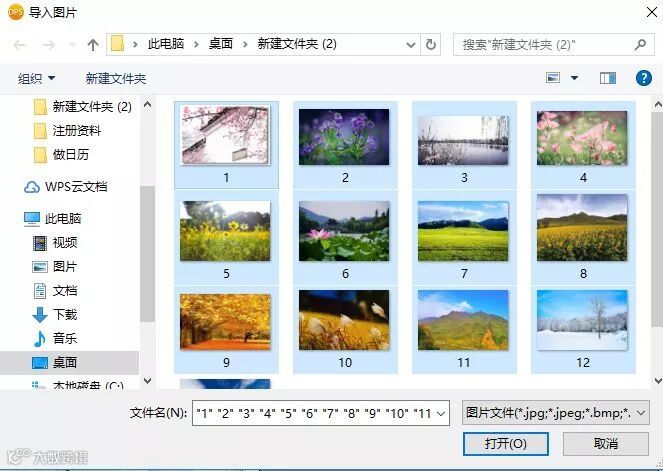This screenshot has height=471, width=663.
Task: Click the 打开(O) button
Action: tap(506, 444)
